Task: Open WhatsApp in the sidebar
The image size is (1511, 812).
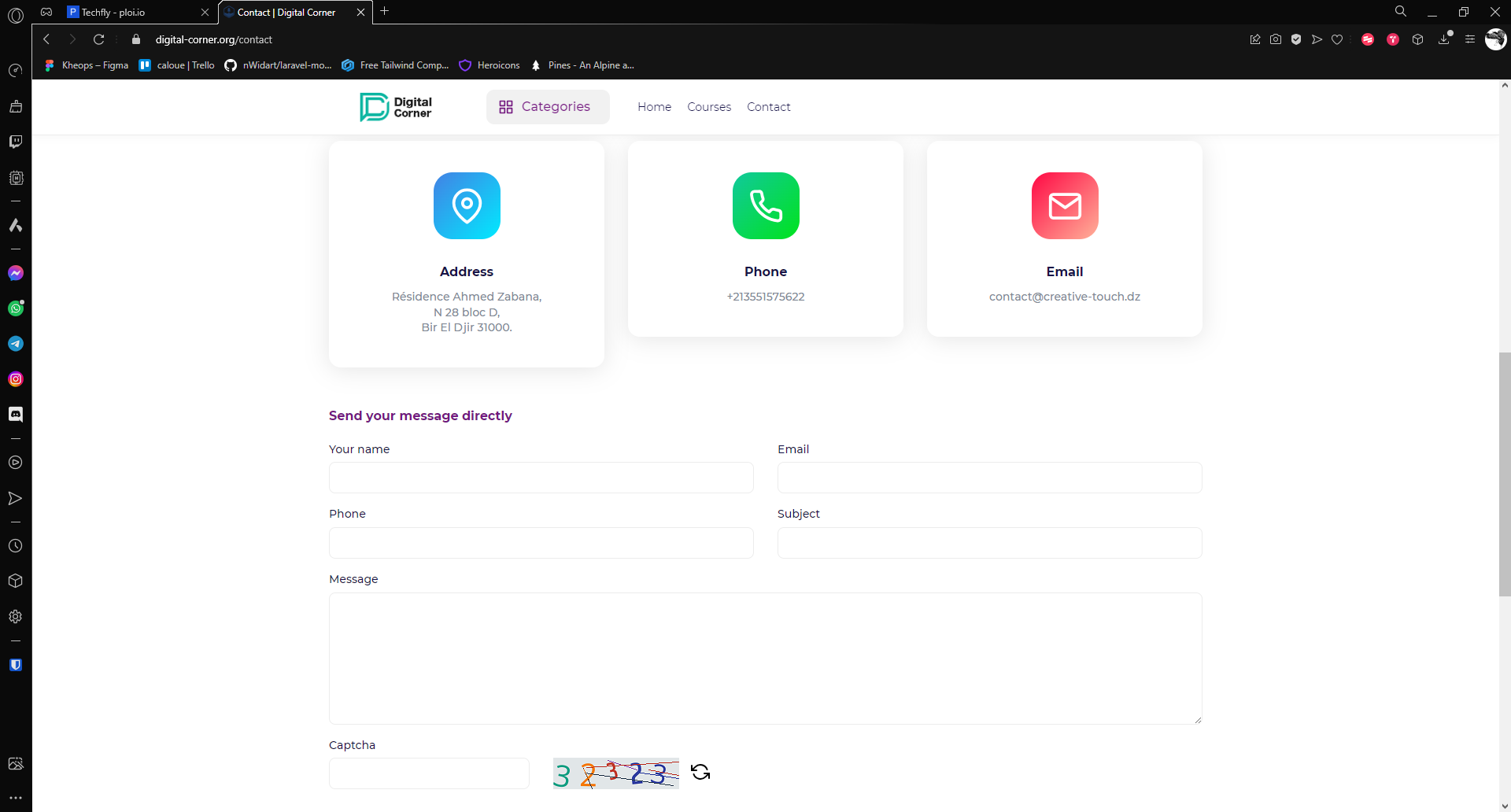Action: pos(16,308)
